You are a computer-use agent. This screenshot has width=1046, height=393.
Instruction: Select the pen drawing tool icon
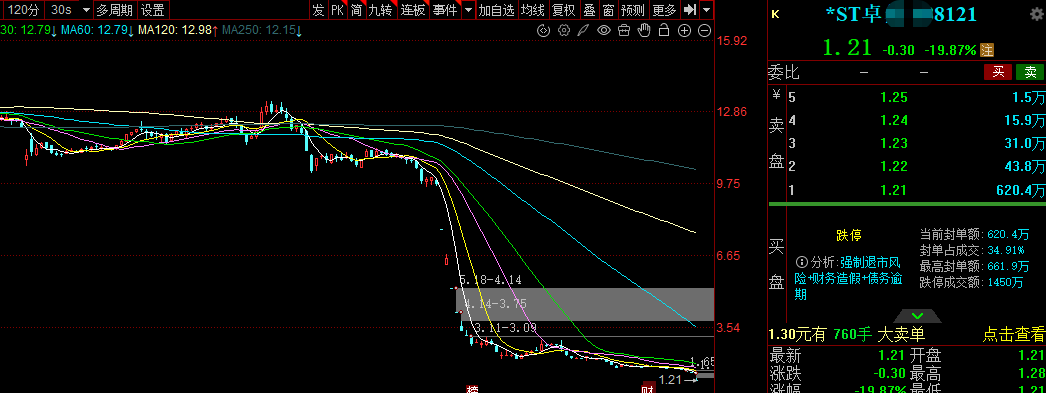pos(584,30)
